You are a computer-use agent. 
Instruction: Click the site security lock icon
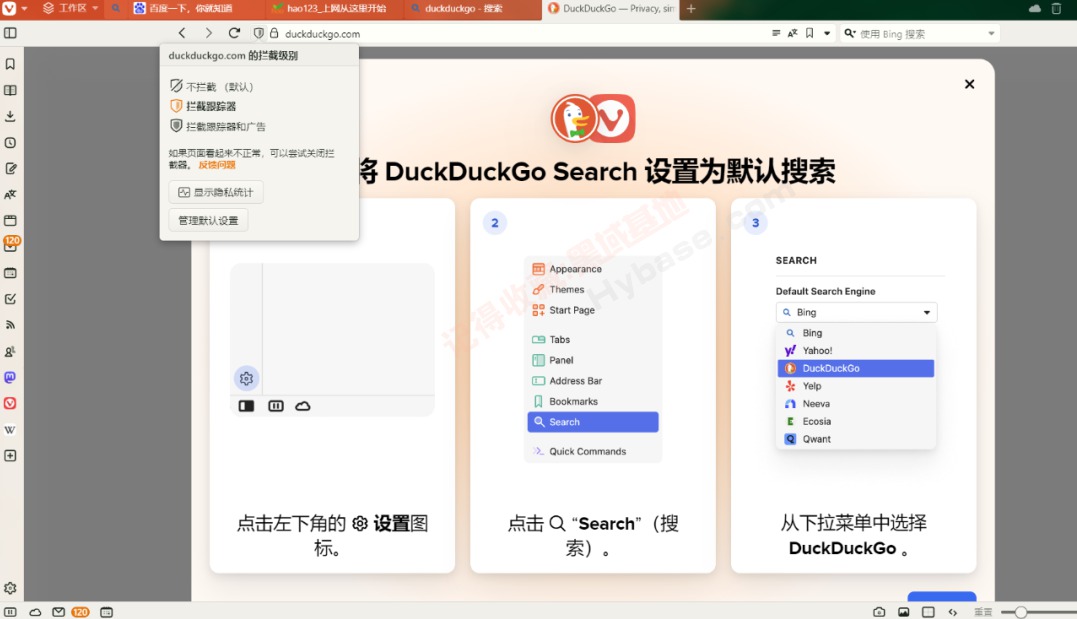274,33
